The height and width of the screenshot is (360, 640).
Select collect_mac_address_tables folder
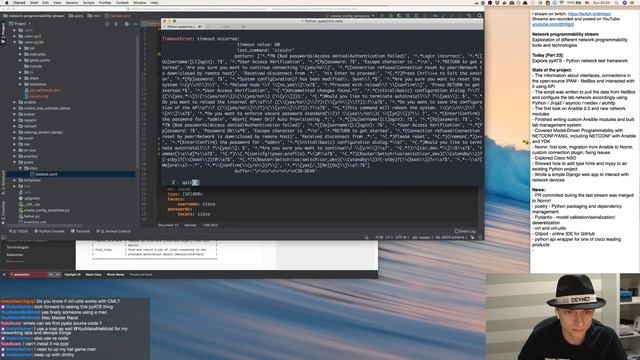click(44, 108)
